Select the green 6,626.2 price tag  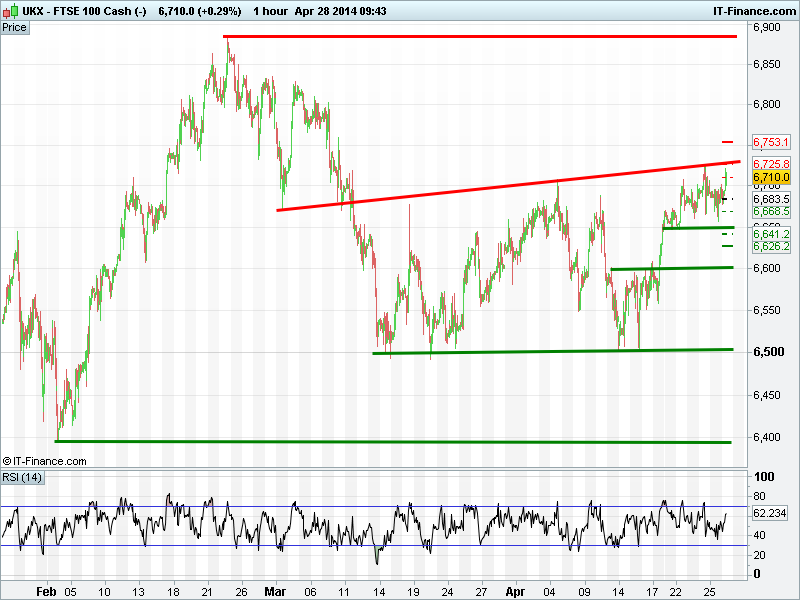[x=771, y=246]
